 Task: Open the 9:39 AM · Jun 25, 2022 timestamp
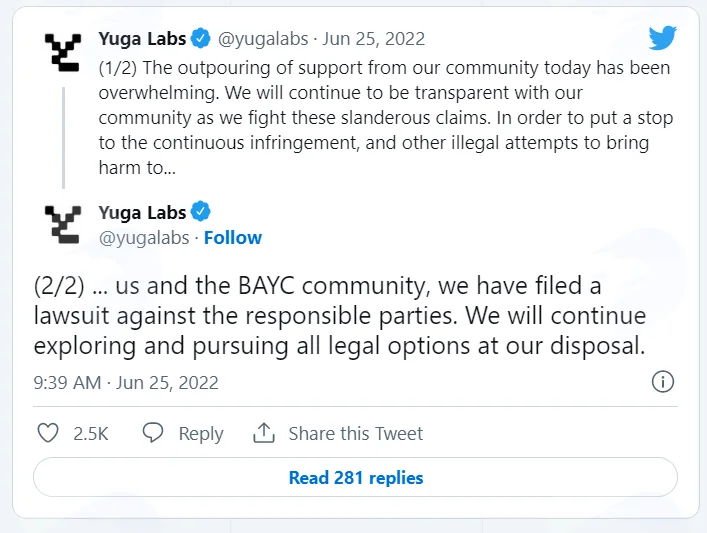126,383
